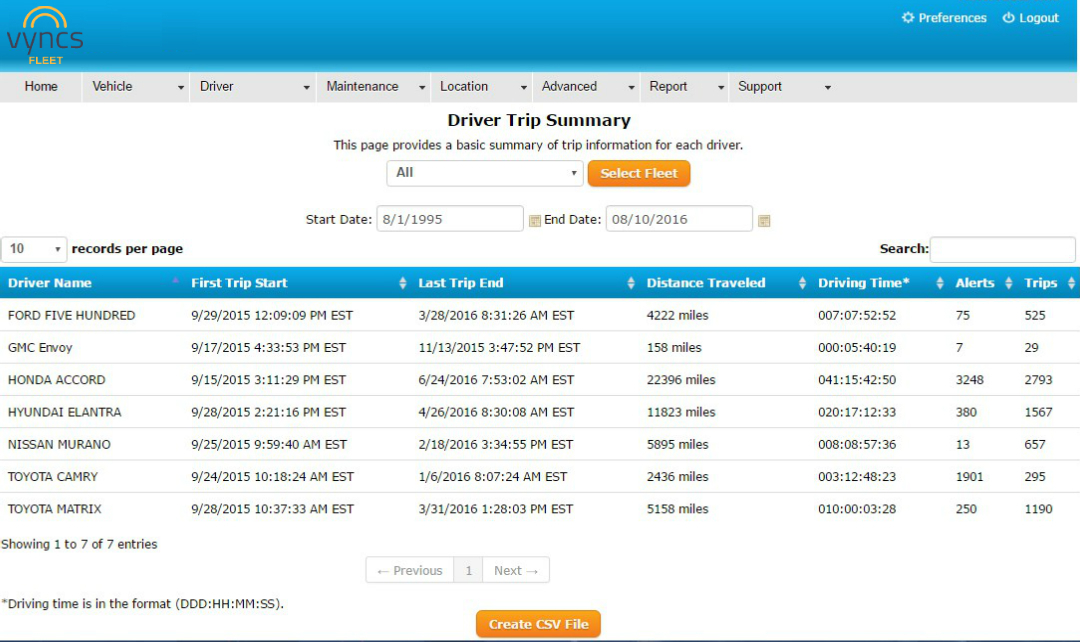1080x642 pixels.
Task: Click the 1190 trips cell
Action: (1038, 509)
